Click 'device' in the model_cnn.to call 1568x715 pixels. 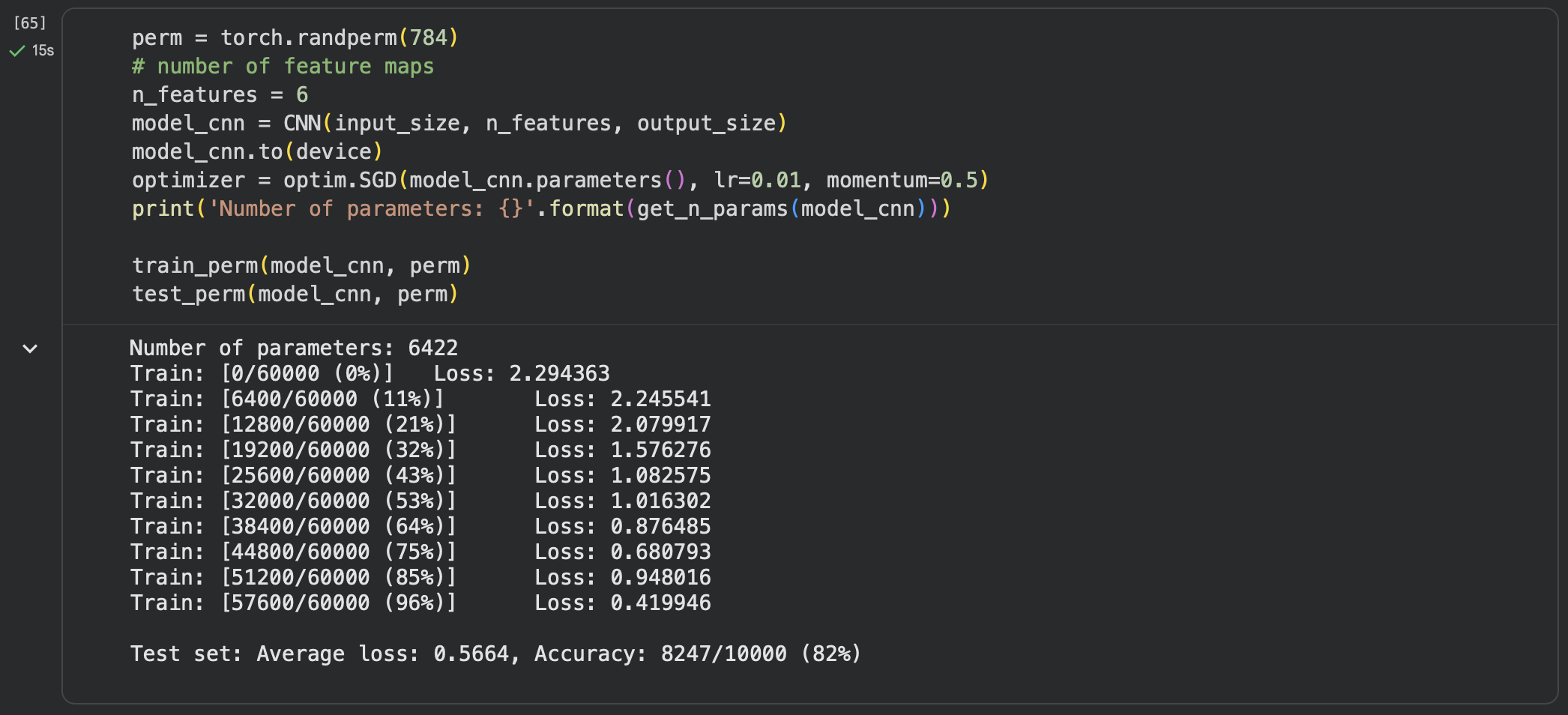point(334,151)
